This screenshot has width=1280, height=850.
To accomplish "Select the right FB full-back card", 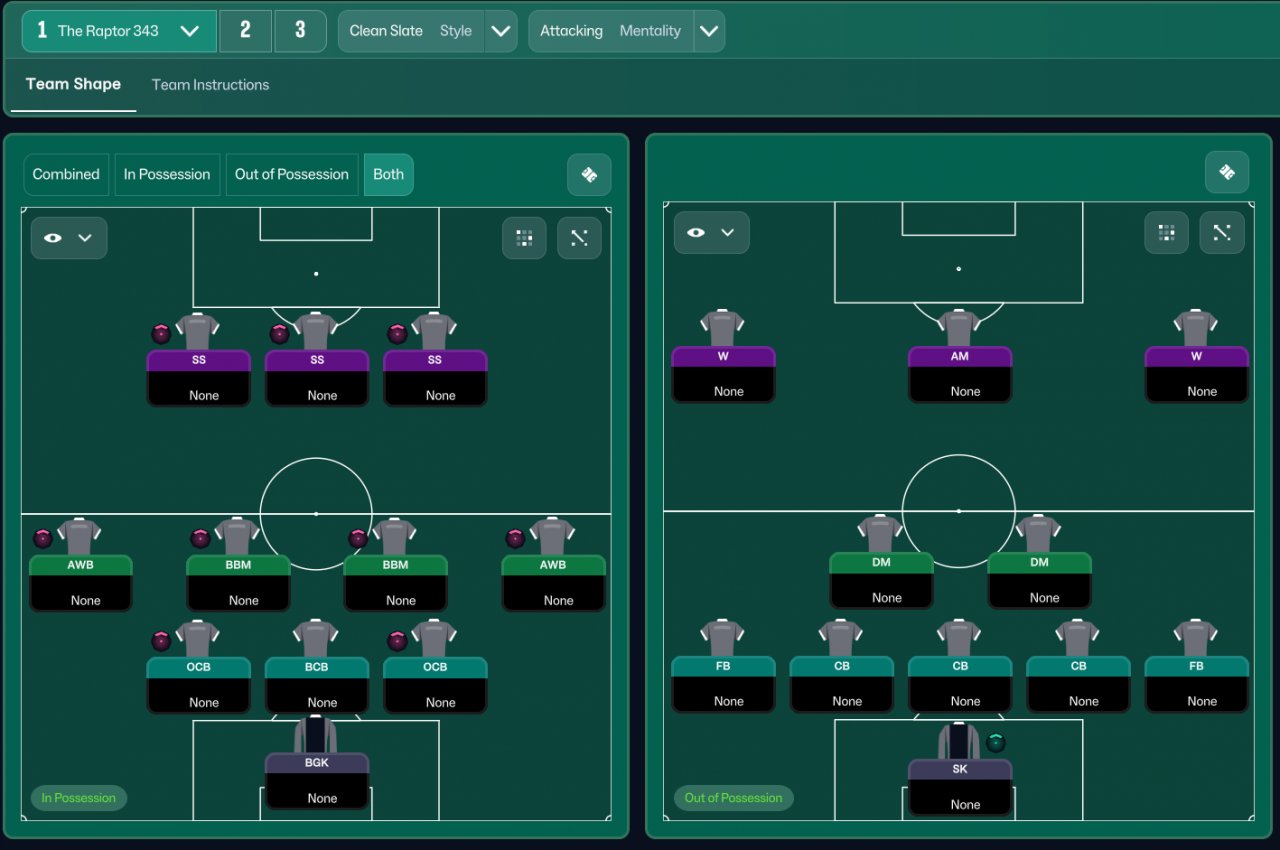I will pos(1197,683).
